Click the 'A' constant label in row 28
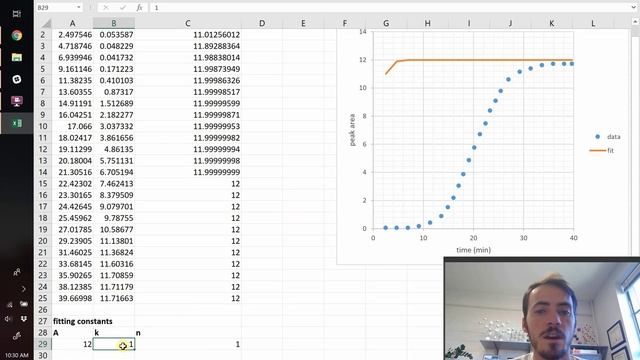Screen dimensions: 640x360 (x=73, y=333)
